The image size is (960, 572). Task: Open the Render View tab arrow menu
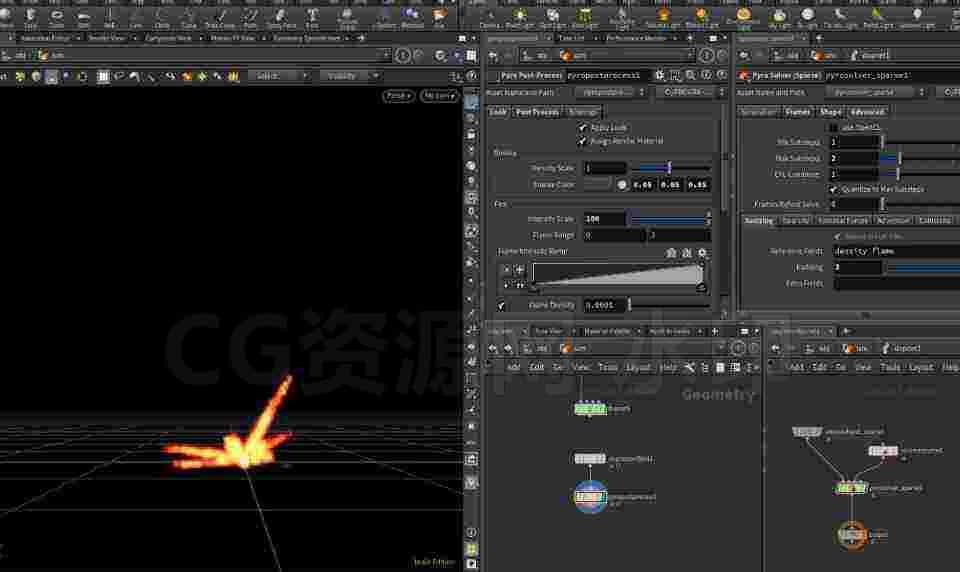(134, 38)
